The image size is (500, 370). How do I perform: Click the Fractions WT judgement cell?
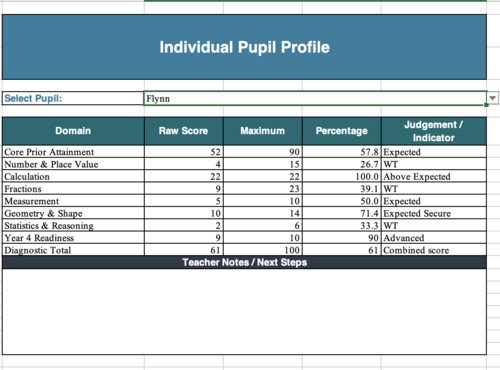click(x=434, y=189)
